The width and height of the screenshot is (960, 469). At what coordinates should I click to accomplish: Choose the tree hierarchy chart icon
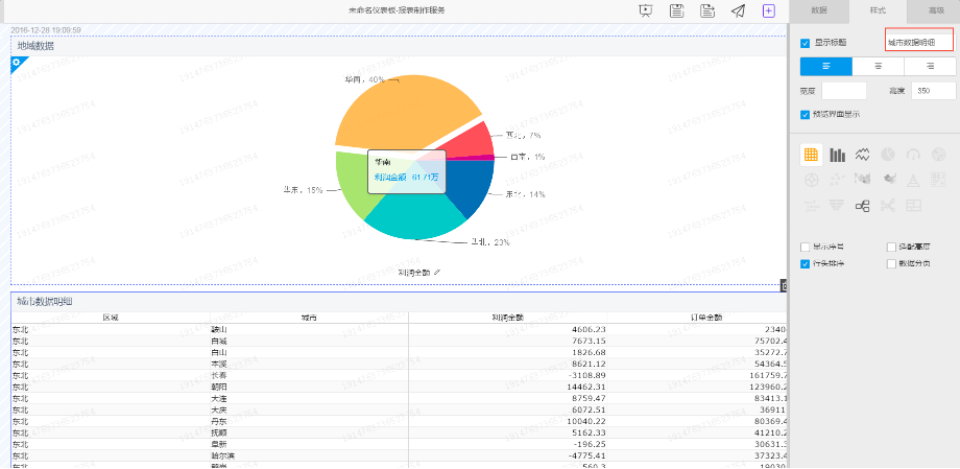coord(862,206)
